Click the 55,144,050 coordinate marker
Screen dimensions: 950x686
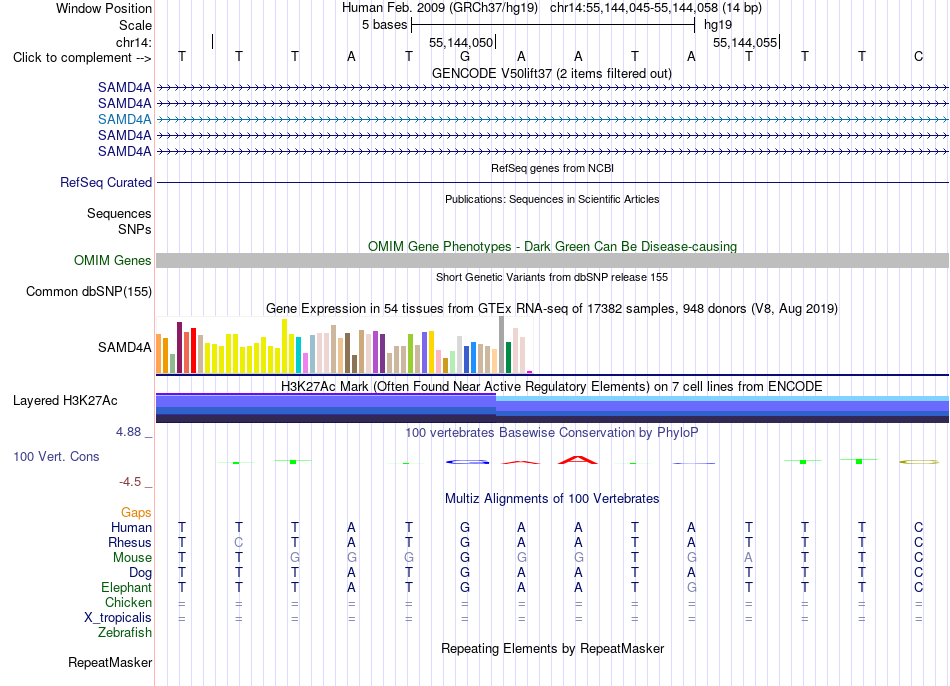tap(461, 42)
